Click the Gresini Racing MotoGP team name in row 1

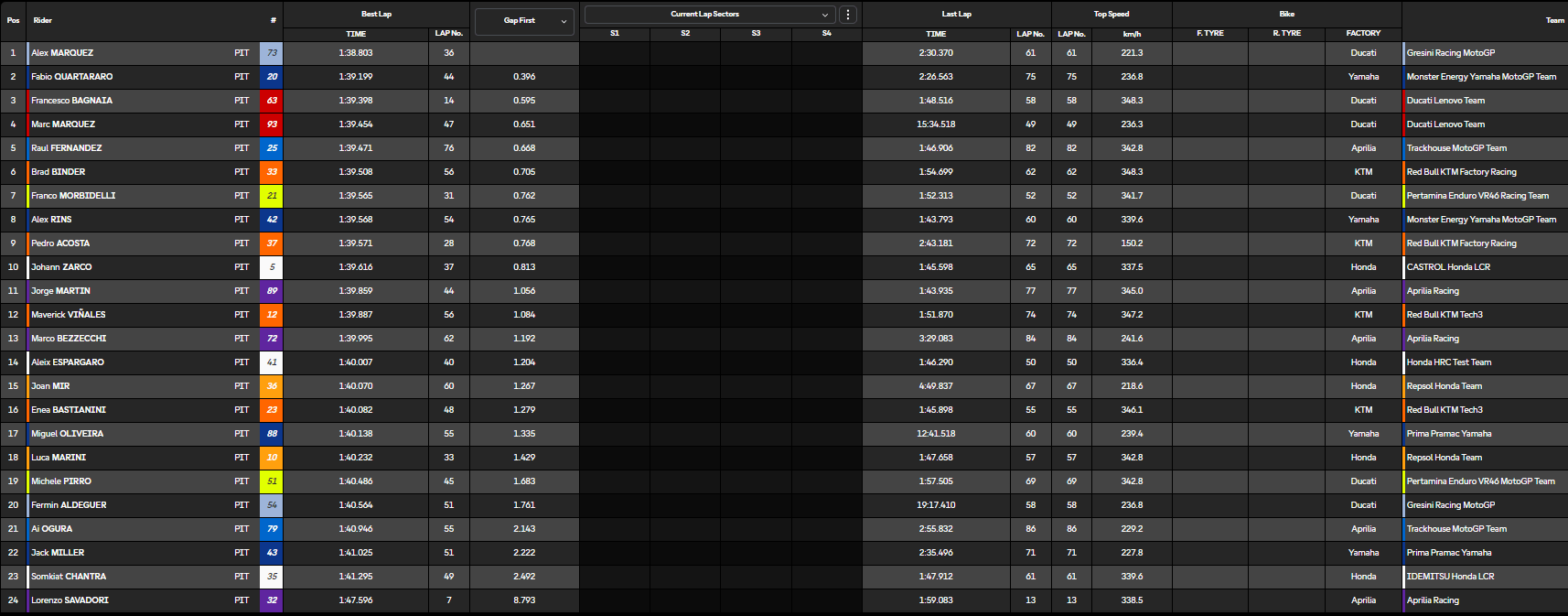click(1451, 53)
